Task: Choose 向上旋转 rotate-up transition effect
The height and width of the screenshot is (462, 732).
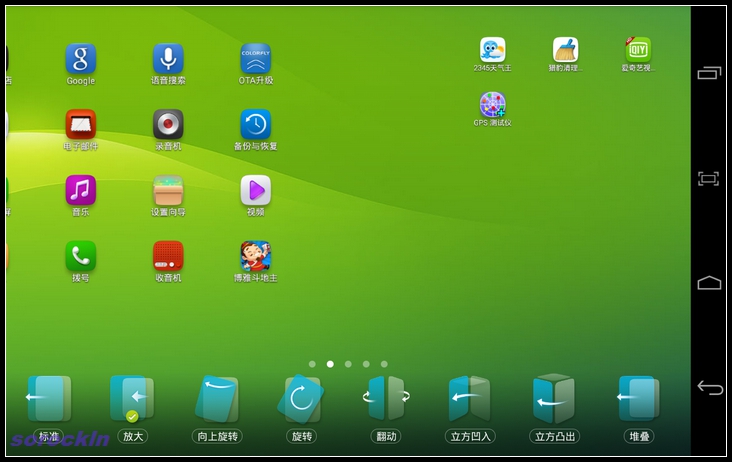Action: pyautogui.click(x=217, y=398)
